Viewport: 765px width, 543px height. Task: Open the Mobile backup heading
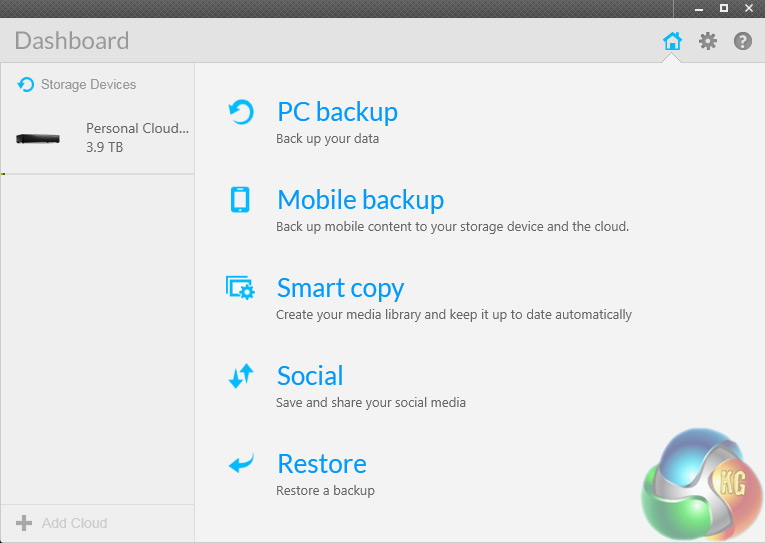[360, 200]
